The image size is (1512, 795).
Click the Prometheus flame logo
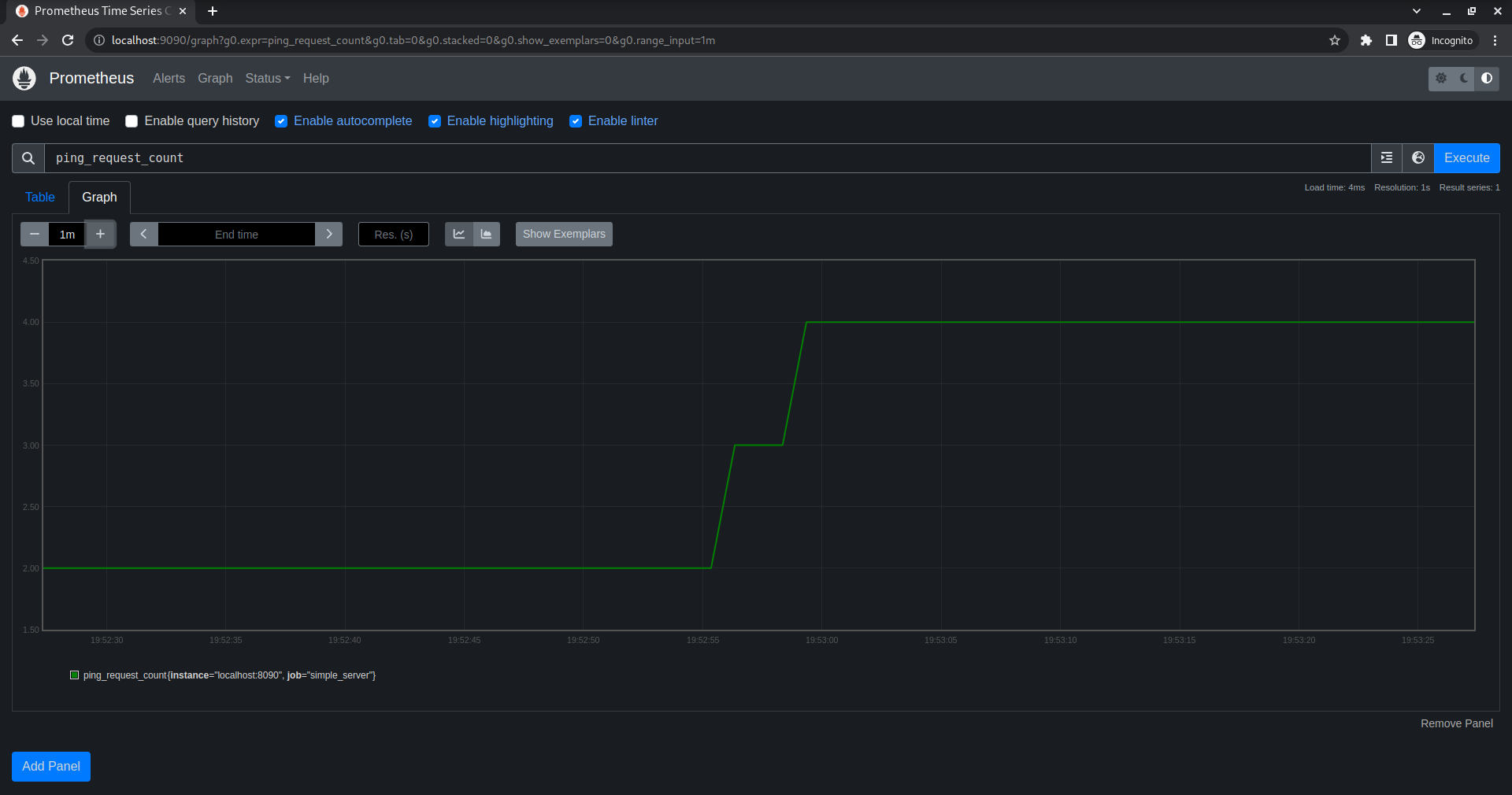pyautogui.click(x=24, y=78)
